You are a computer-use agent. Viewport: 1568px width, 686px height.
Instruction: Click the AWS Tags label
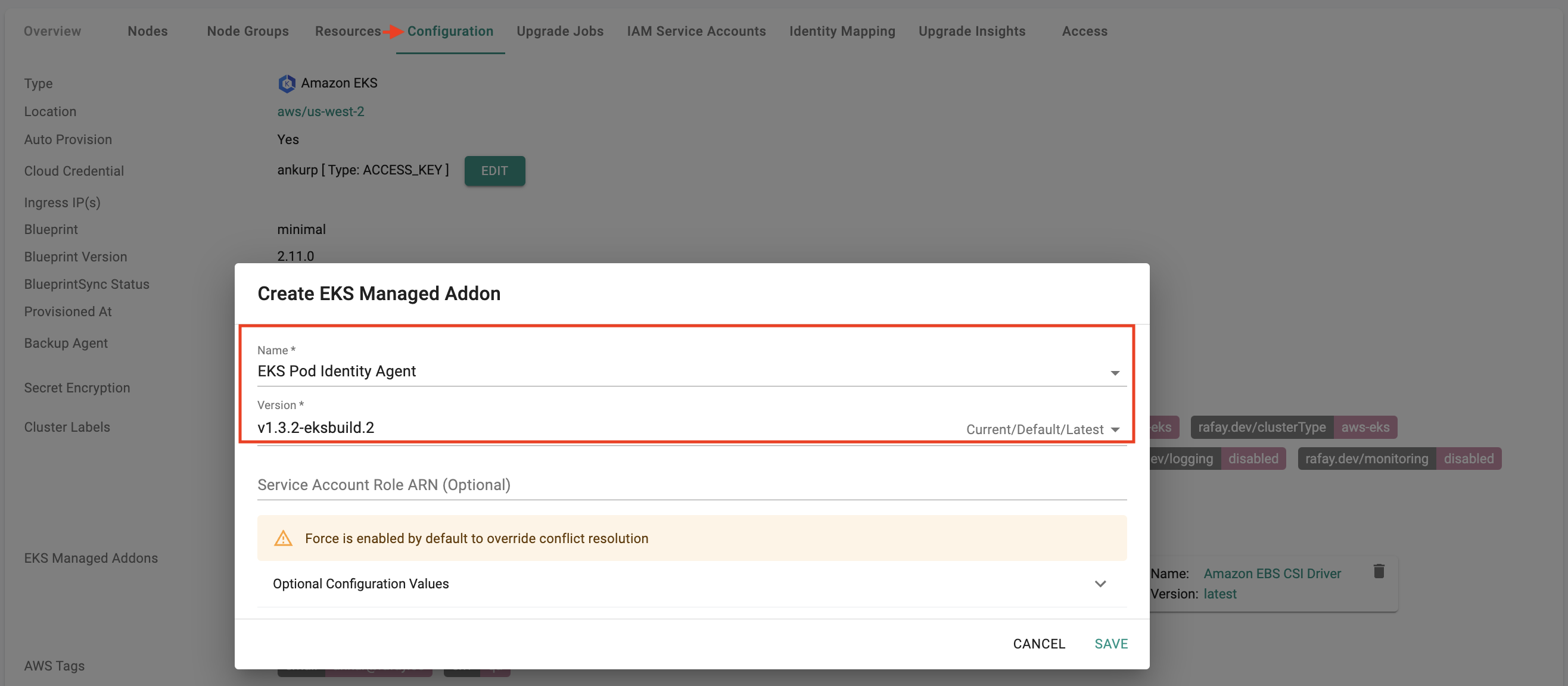54,666
